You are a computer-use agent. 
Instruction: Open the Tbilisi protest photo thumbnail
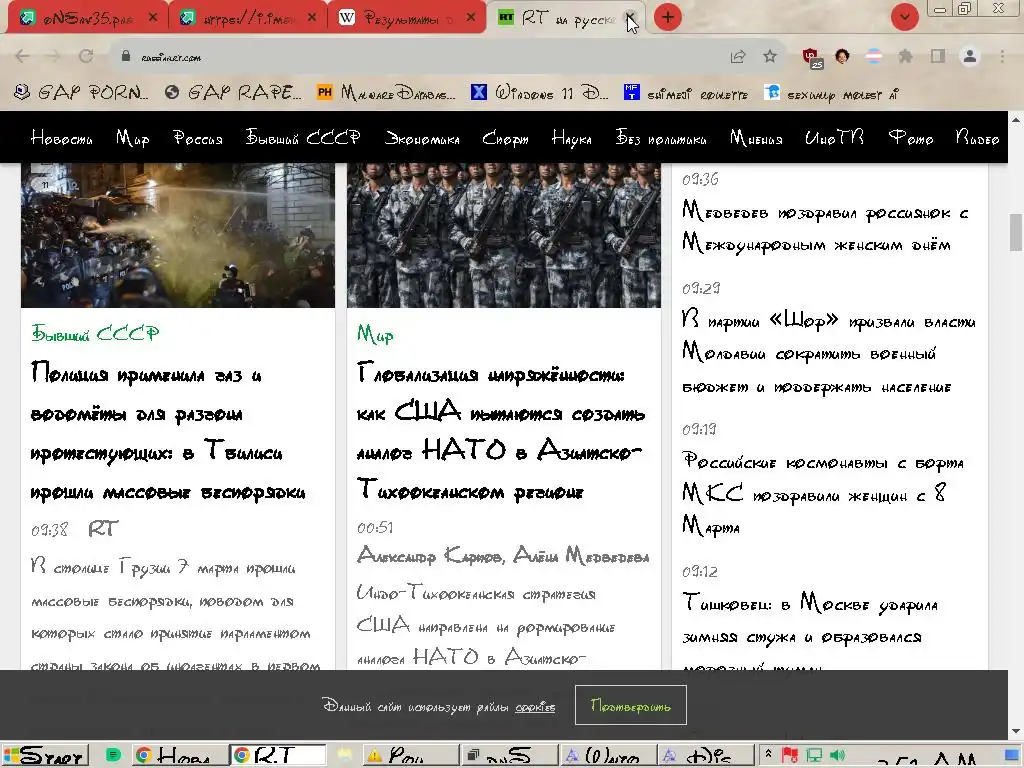178,235
